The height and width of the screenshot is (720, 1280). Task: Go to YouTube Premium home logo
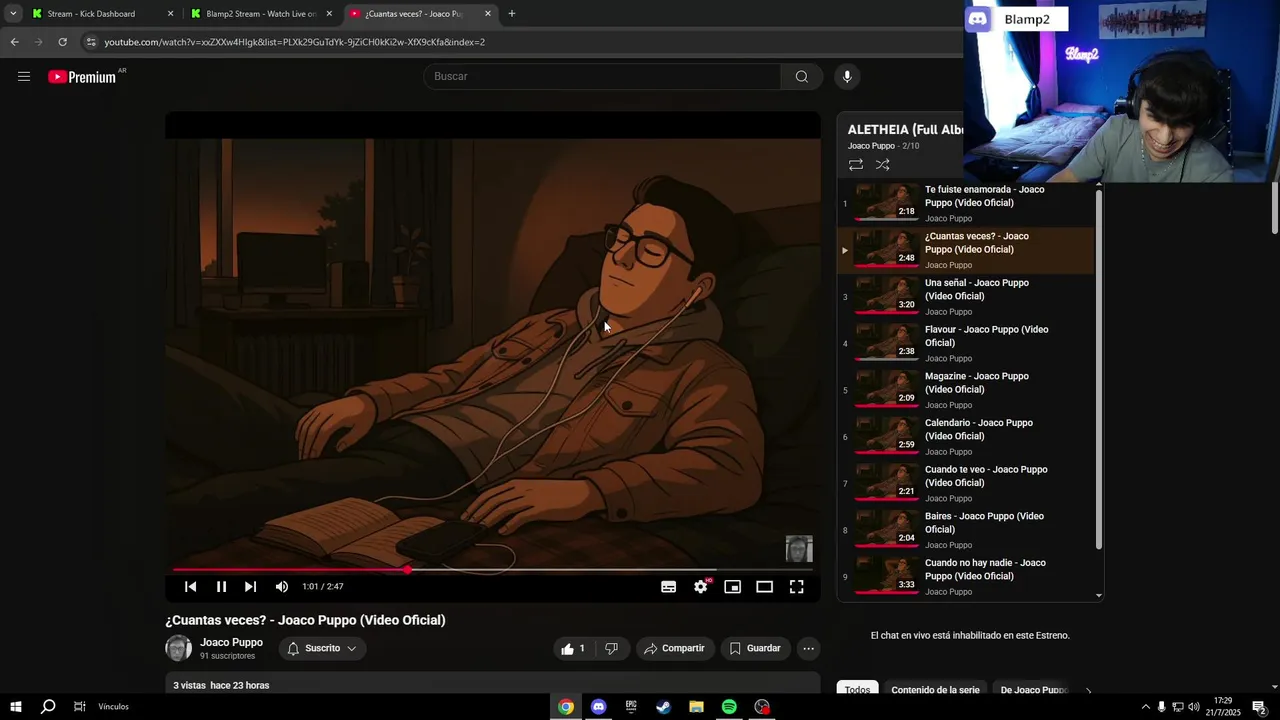85,77
